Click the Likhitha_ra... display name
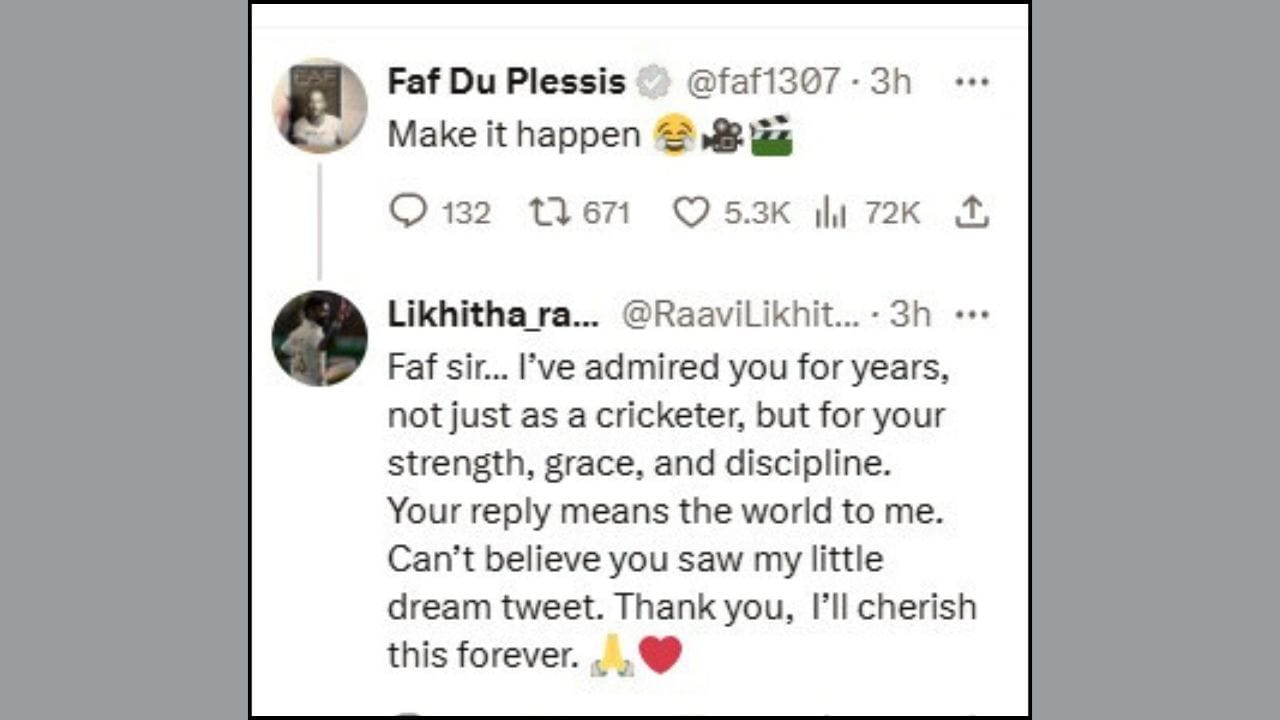1280x720 pixels. point(493,315)
